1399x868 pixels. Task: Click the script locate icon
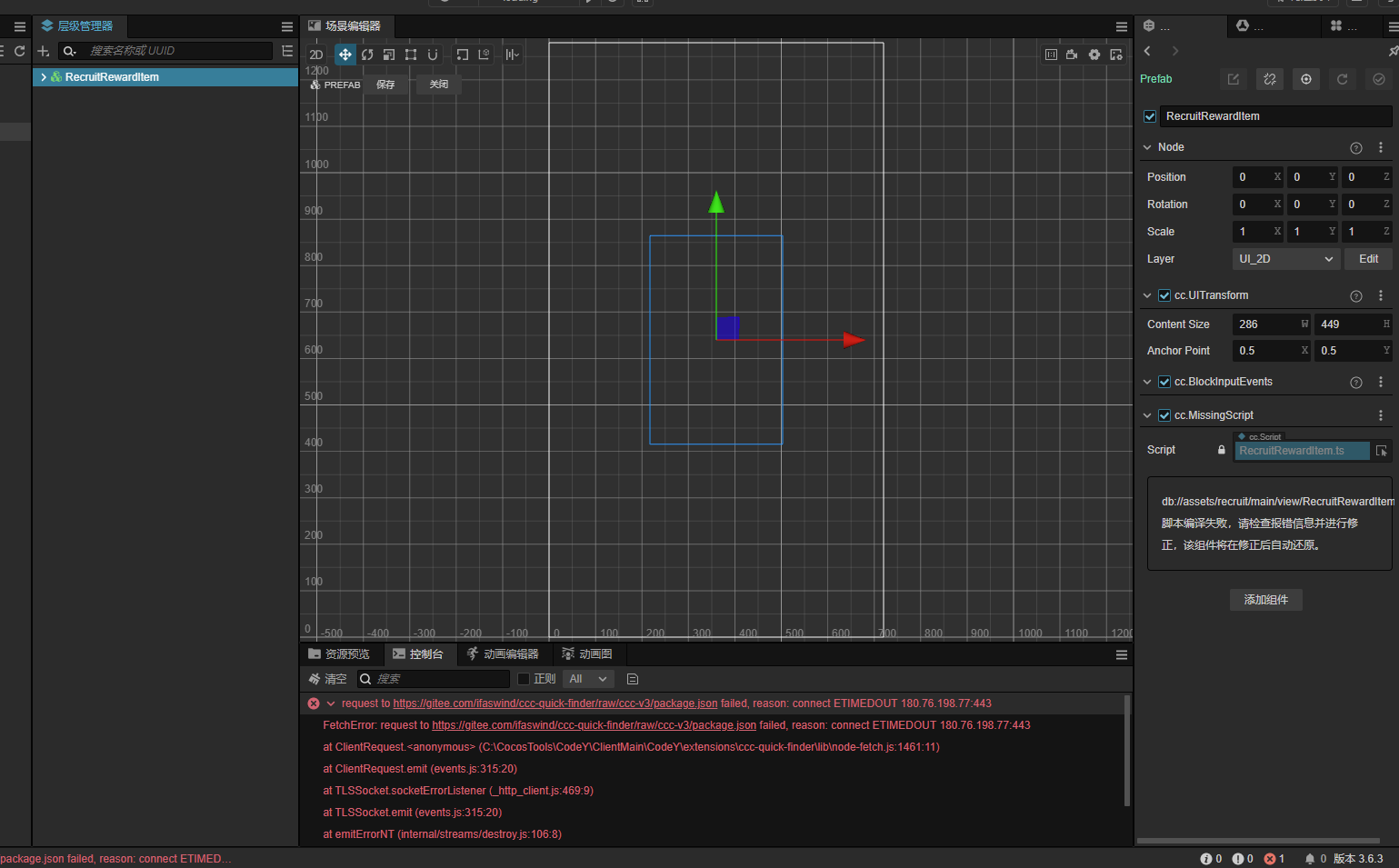(x=1382, y=451)
